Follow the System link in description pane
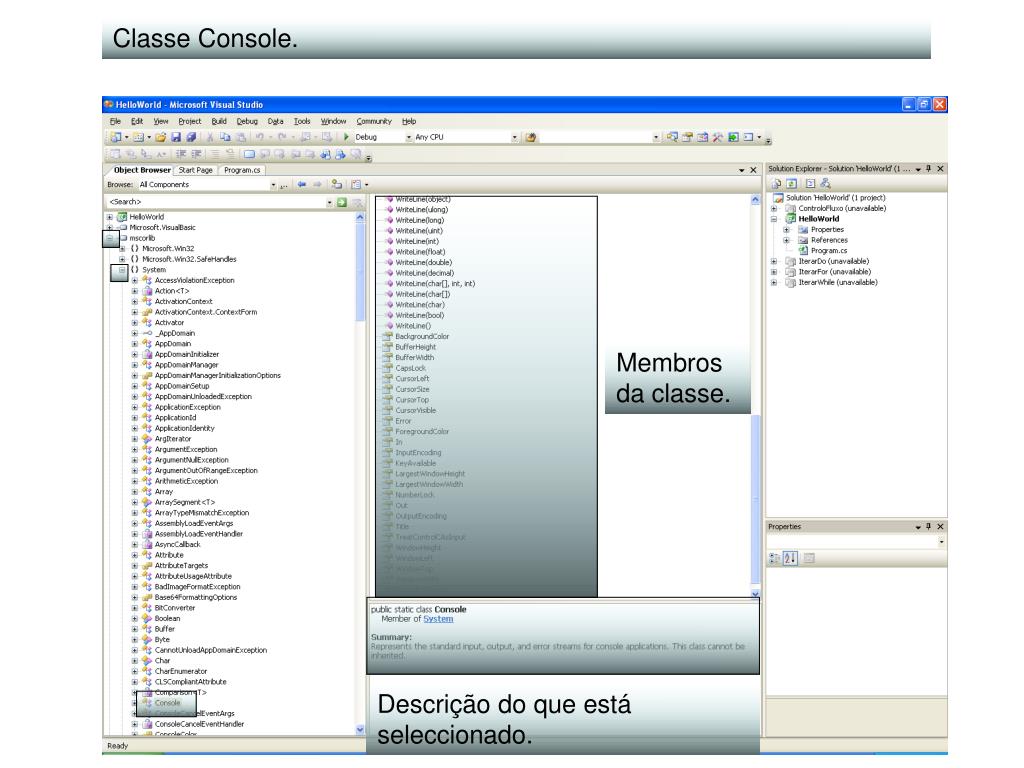This screenshot has width=1024, height=768. point(438,618)
